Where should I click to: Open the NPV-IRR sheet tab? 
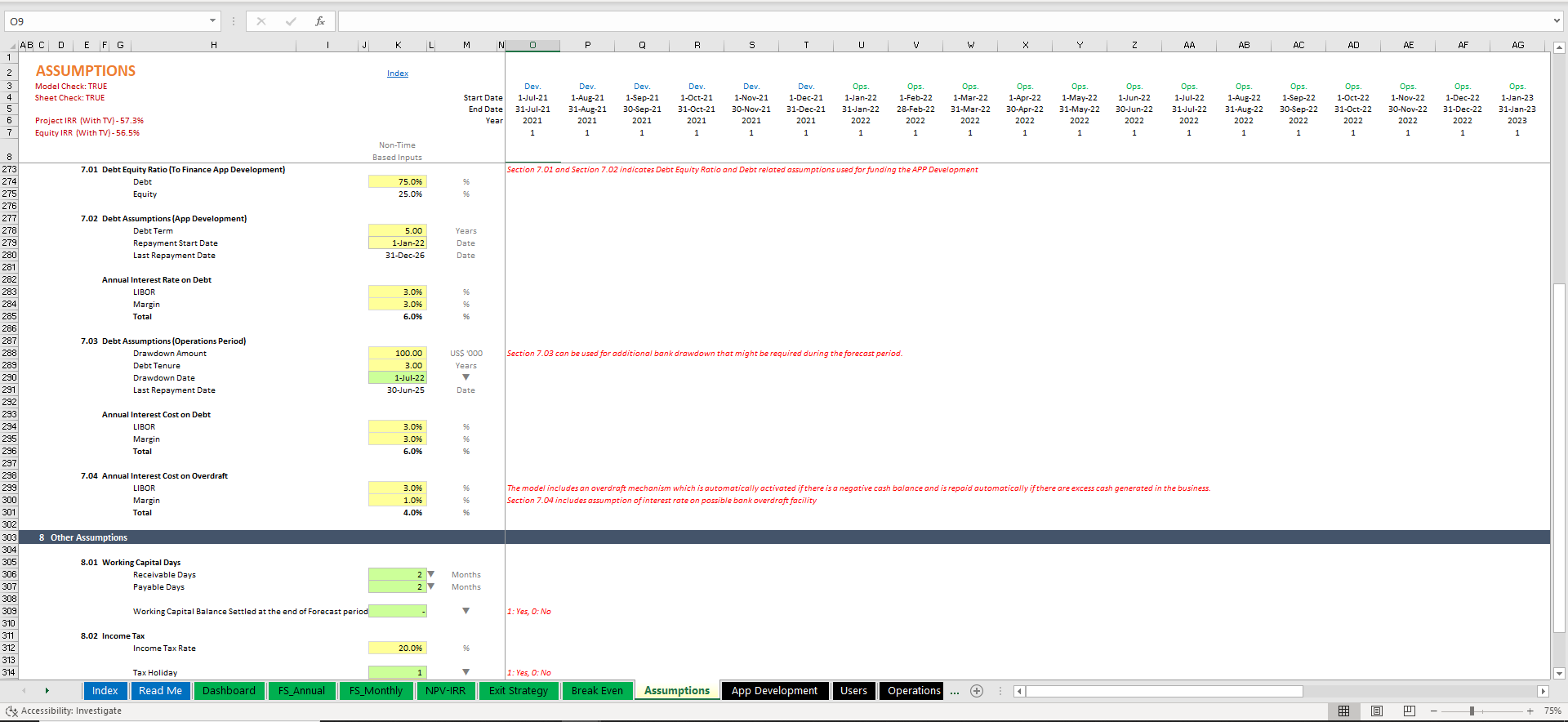[x=445, y=691]
